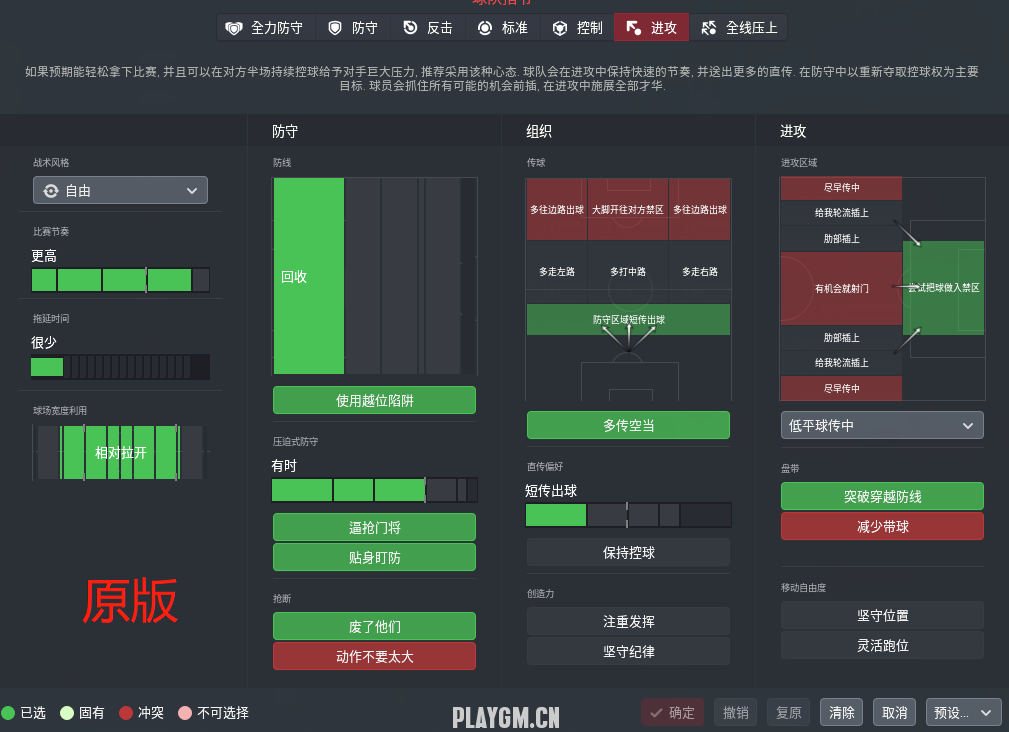
Task: Toggle the 使用越位陷阱 option
Action: click(x=374, y=401)
